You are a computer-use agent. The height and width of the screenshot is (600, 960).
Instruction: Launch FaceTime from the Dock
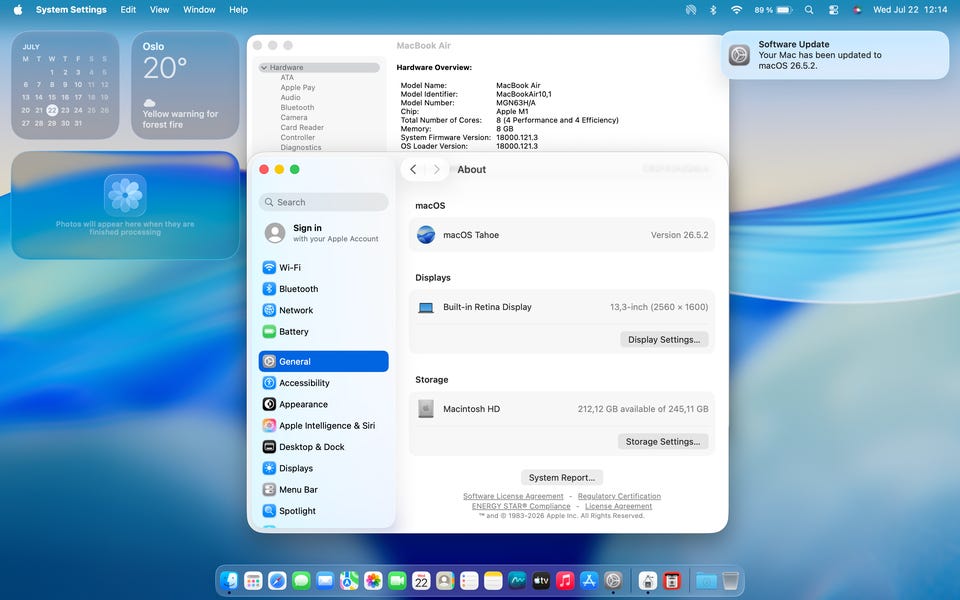(397, 580)
